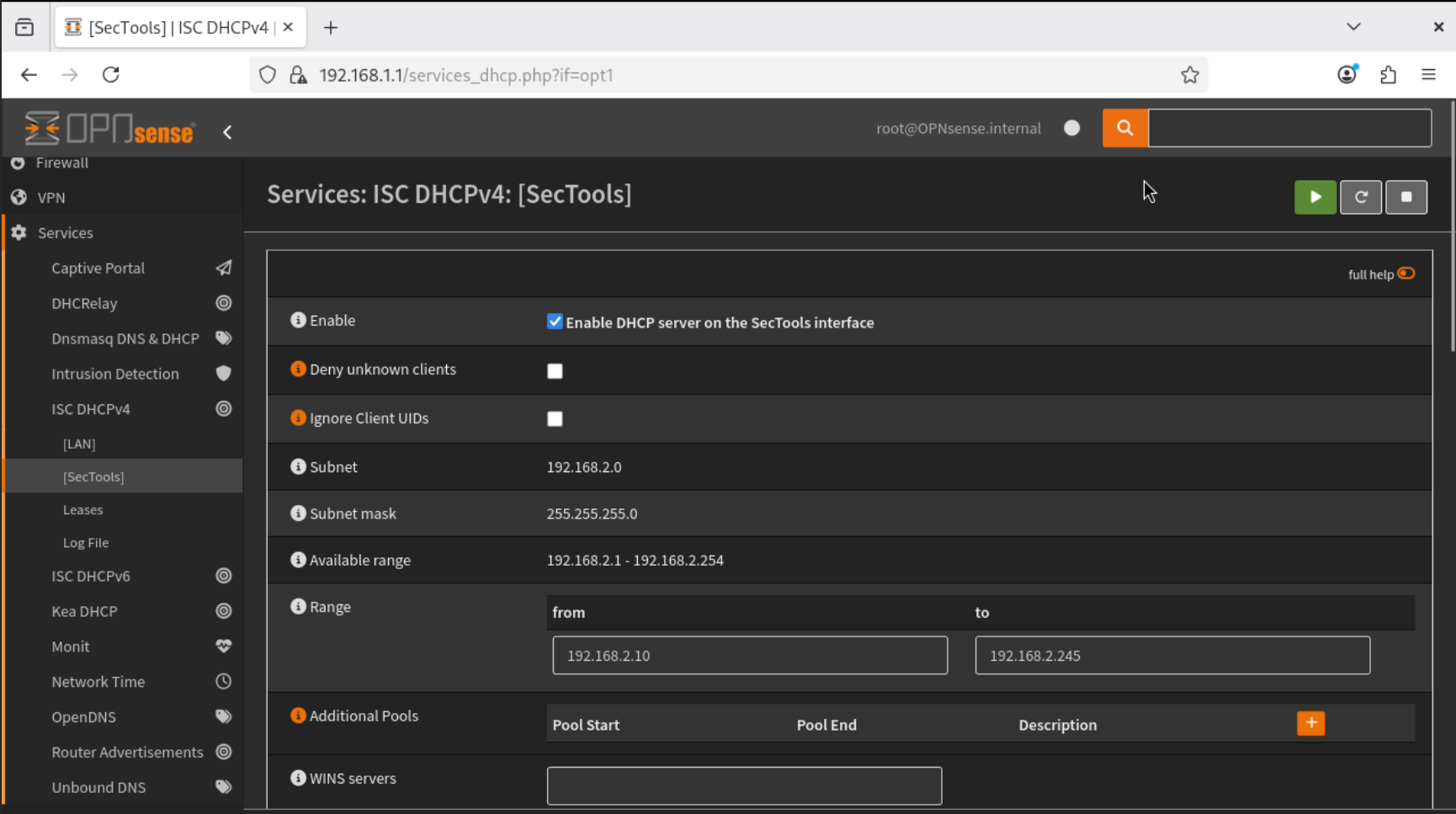Expand the Kea DHCP sidebar section

(x=84, y=611)
